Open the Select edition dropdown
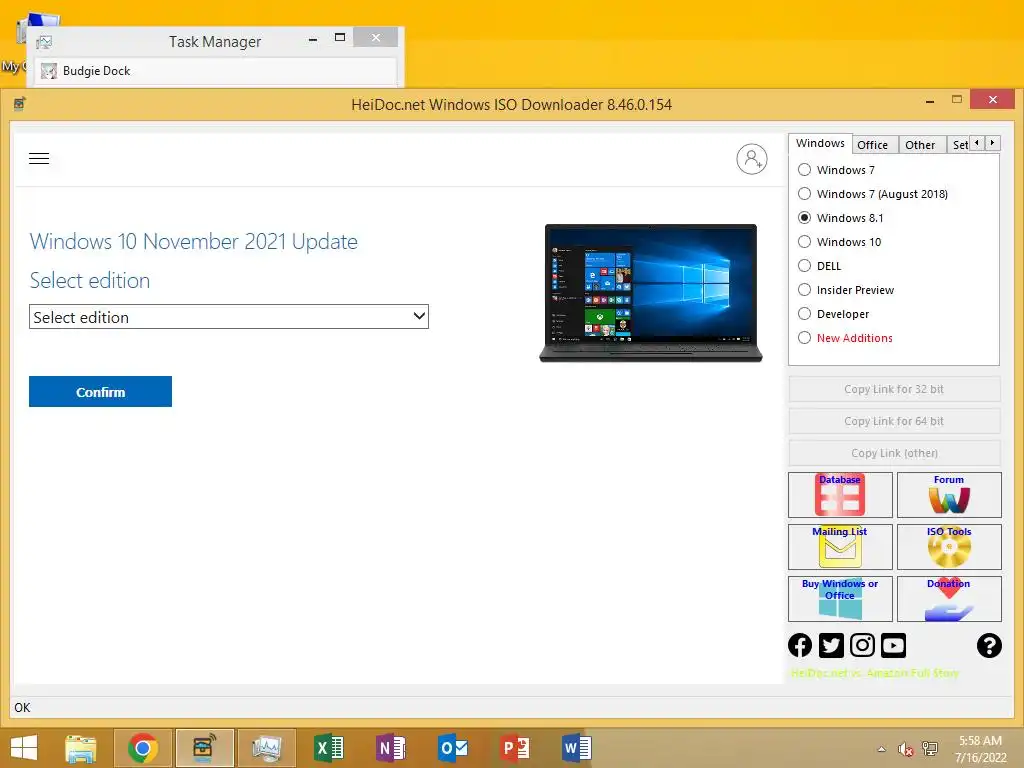This screenshot has height=768, width=1024. pyautogui.click(x=229, y=317)
